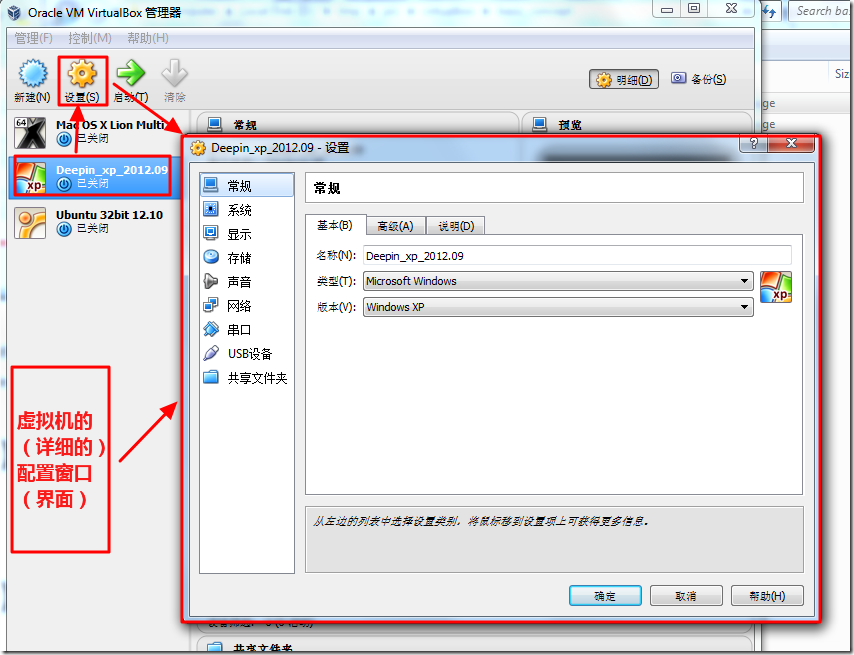Image resolution: width=854 pixels, height=655 pixels.
Task: Open 声音 audio settings category
Action: click(x=247, y=281)
